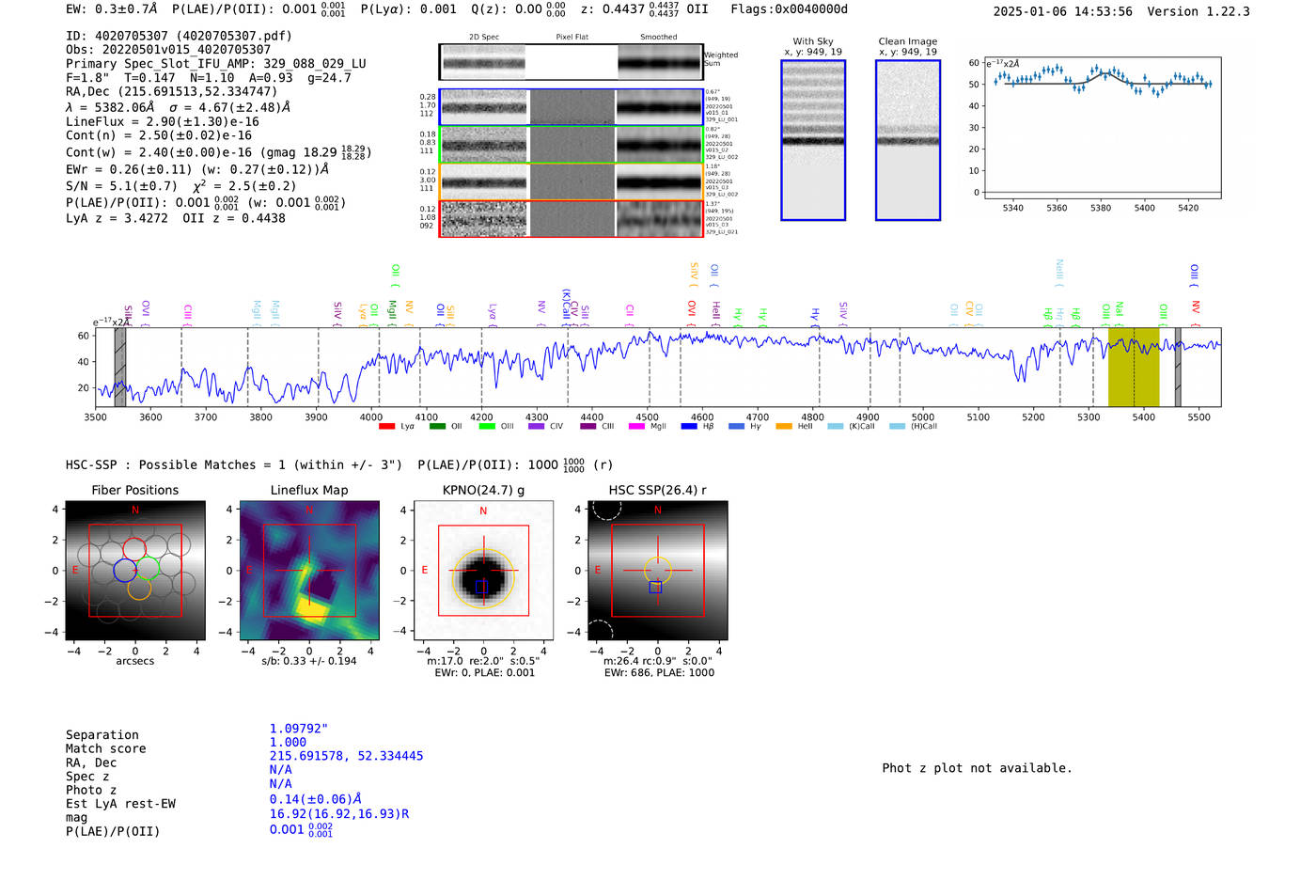The height and width of the screenshot is (896, 1316).
Task: Click the Flags:0x0040000d header text
Action: point(789,9)
